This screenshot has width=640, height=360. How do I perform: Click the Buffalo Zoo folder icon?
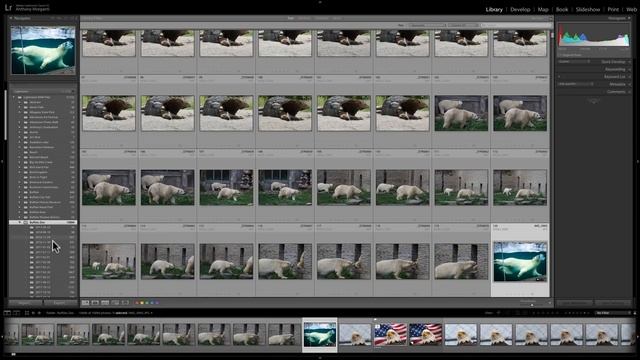tap(26, 222)
